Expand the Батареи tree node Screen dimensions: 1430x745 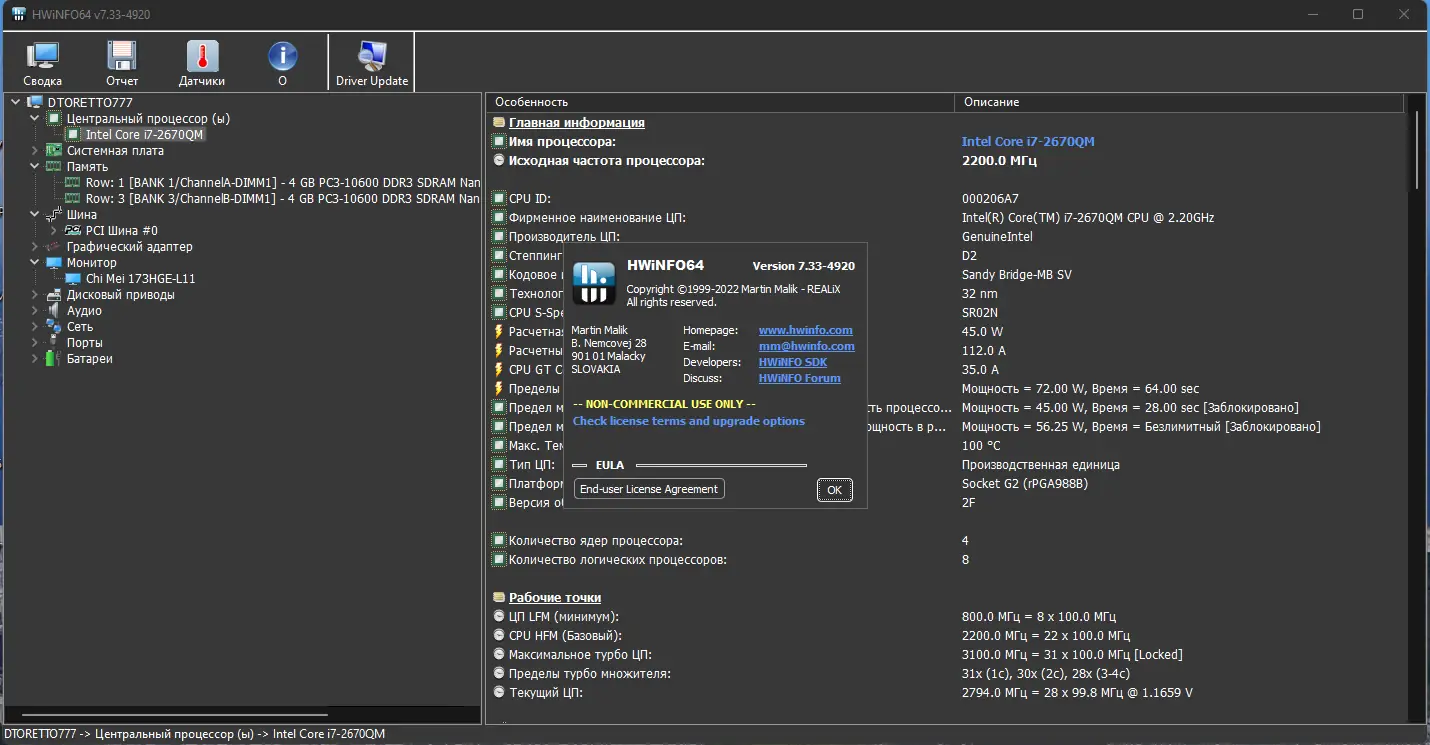pyautogui.click(x=35, y=358)
